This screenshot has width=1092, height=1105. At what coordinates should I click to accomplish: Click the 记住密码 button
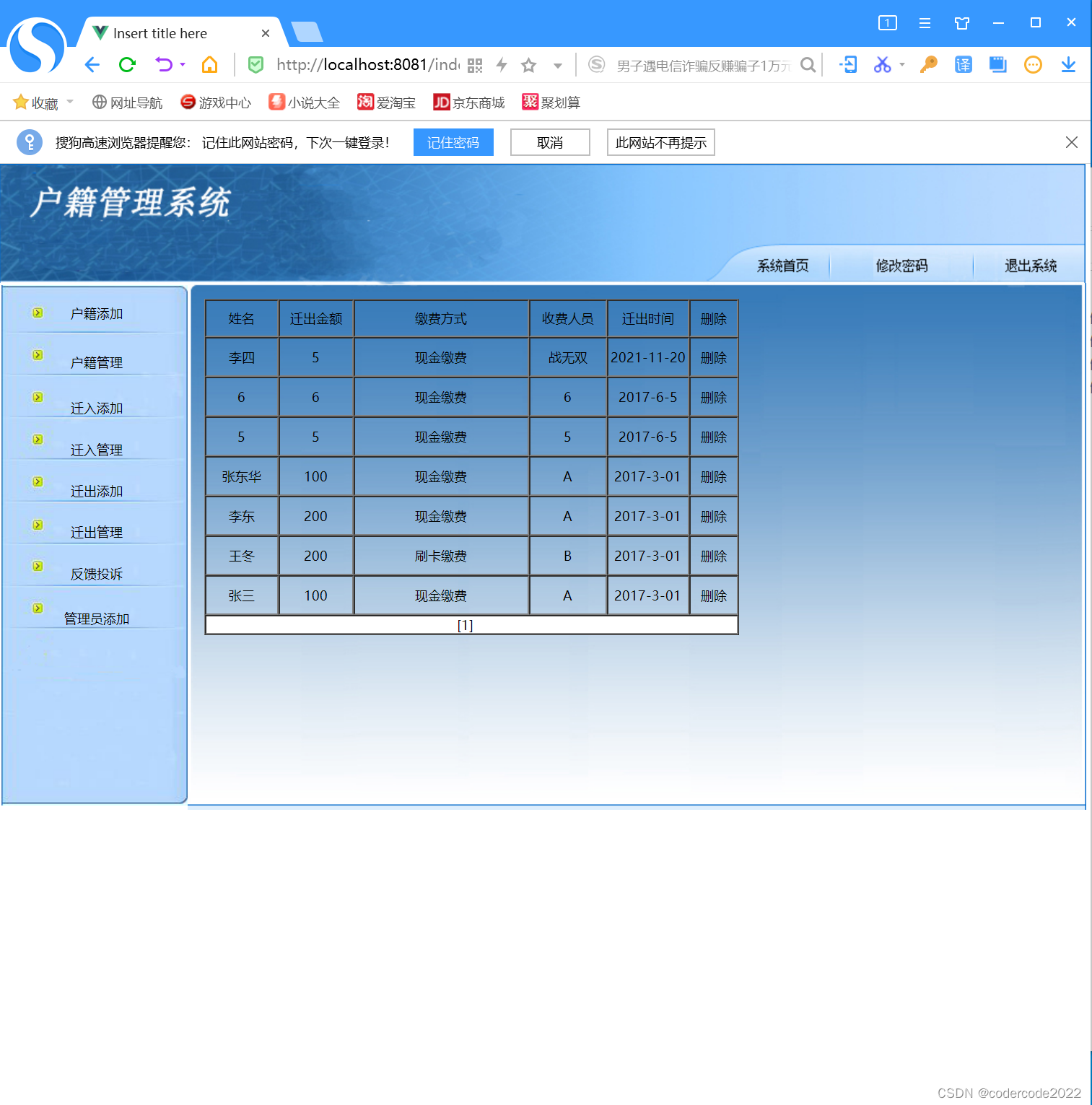pos(453,141)
